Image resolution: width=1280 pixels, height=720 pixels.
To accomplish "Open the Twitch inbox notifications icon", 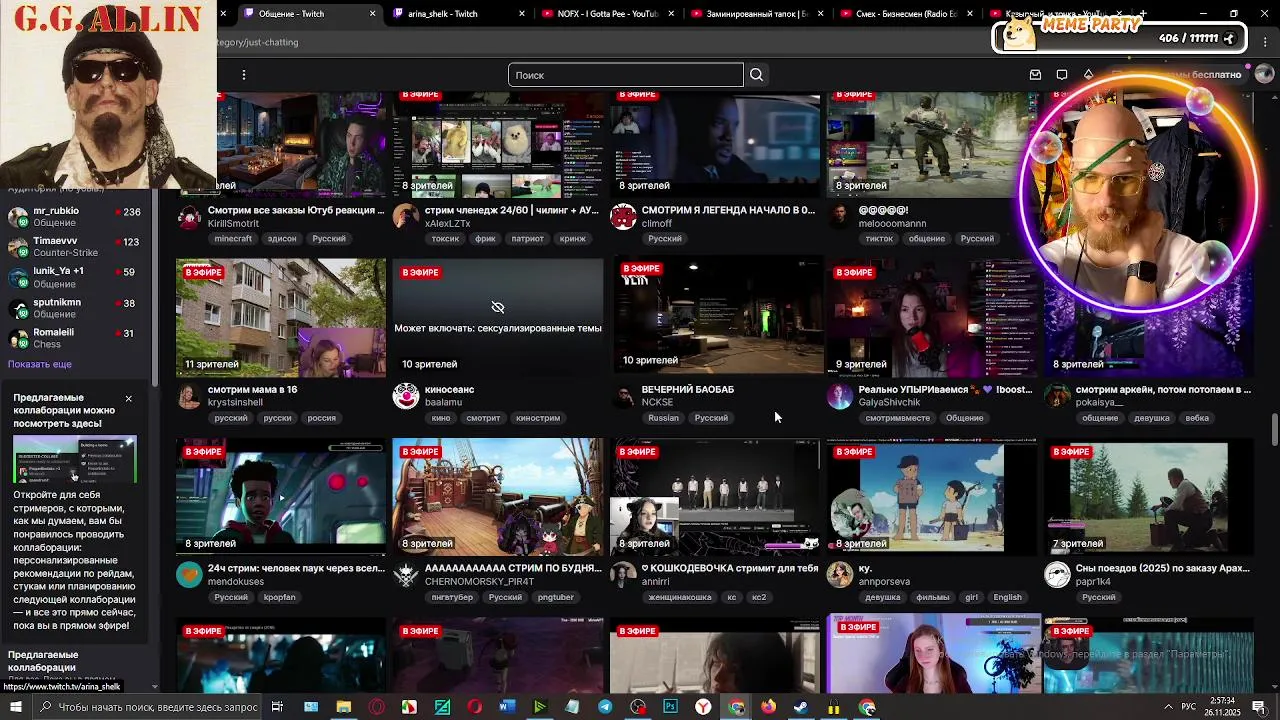I will click(1035, 75).
